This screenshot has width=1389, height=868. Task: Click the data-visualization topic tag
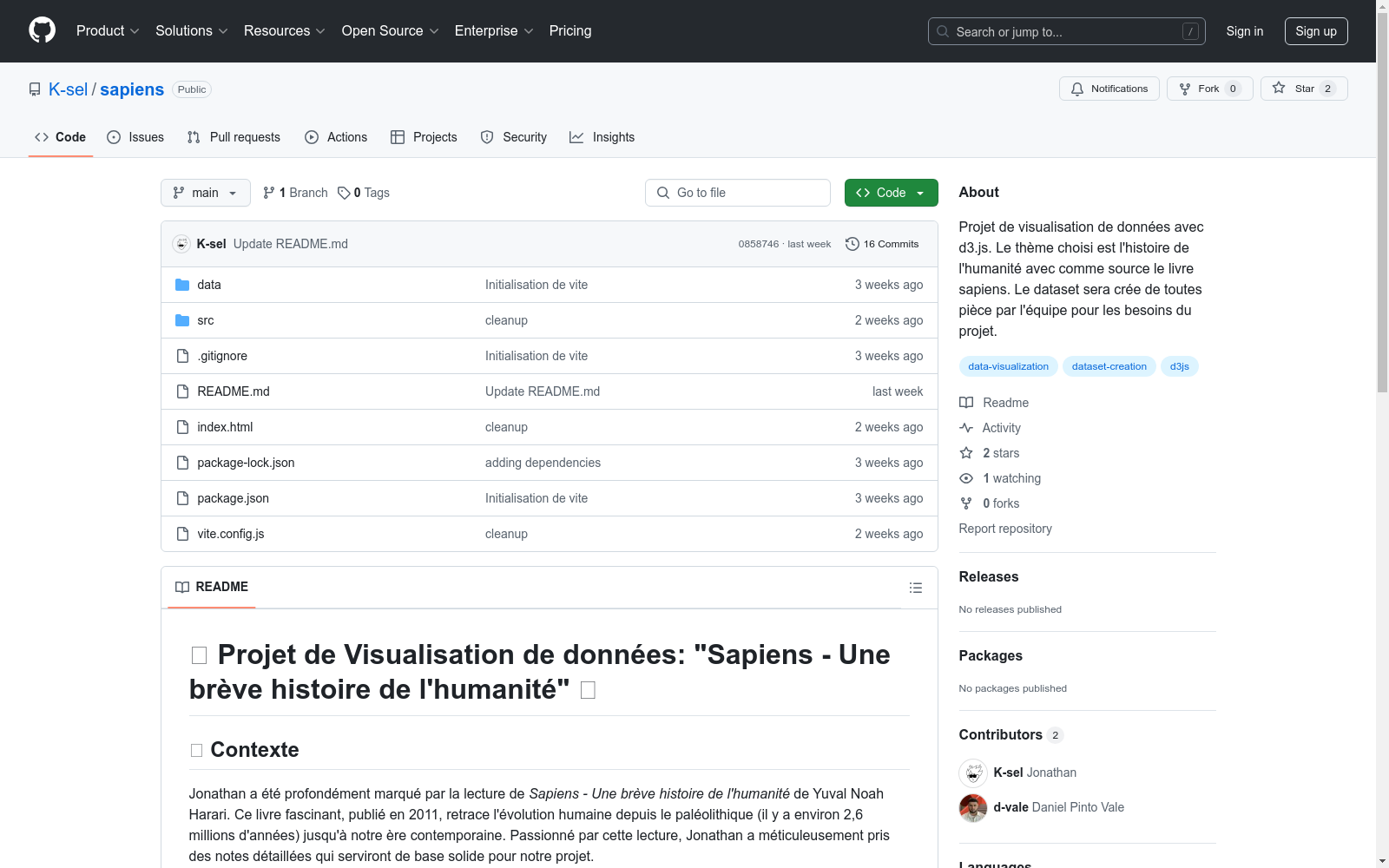(x=1009, y=366)
